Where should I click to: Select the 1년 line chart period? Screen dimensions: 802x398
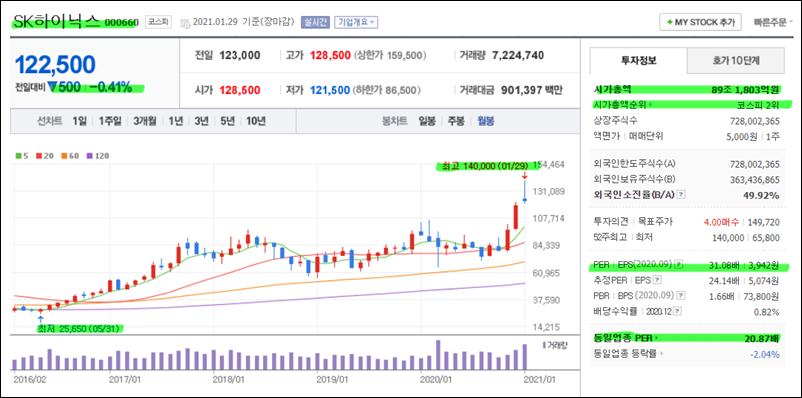coord(176,121)
